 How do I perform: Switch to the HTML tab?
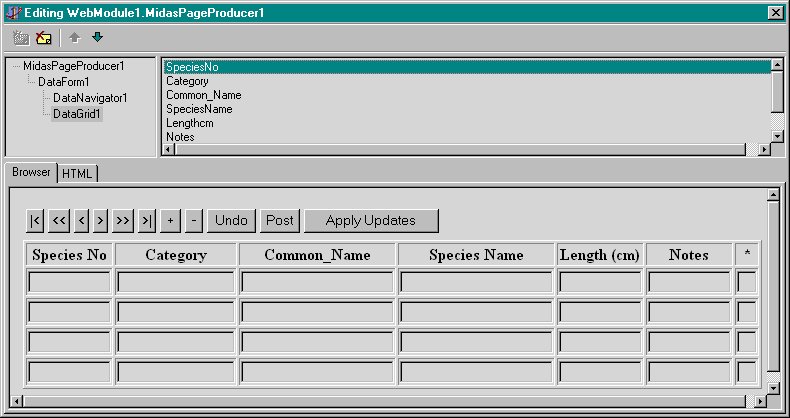[77, 174]
